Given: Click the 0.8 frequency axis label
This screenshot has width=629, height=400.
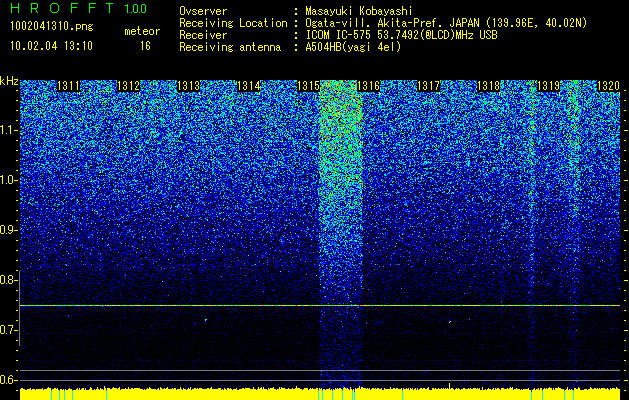Looking at the screenshot, I should 8,280.
